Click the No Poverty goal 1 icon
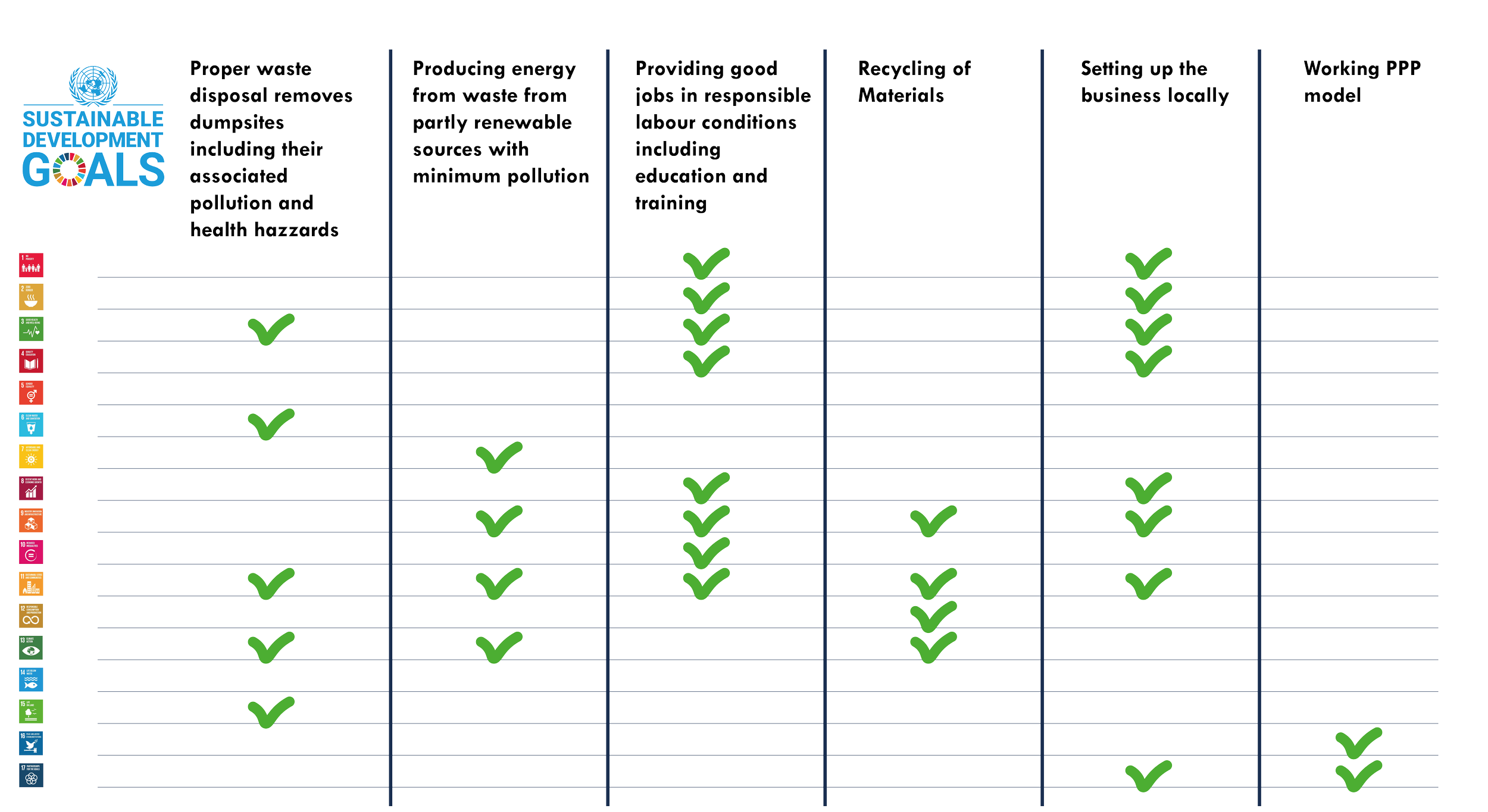This screenshot has height=812, width=1488. pos(31,265)
